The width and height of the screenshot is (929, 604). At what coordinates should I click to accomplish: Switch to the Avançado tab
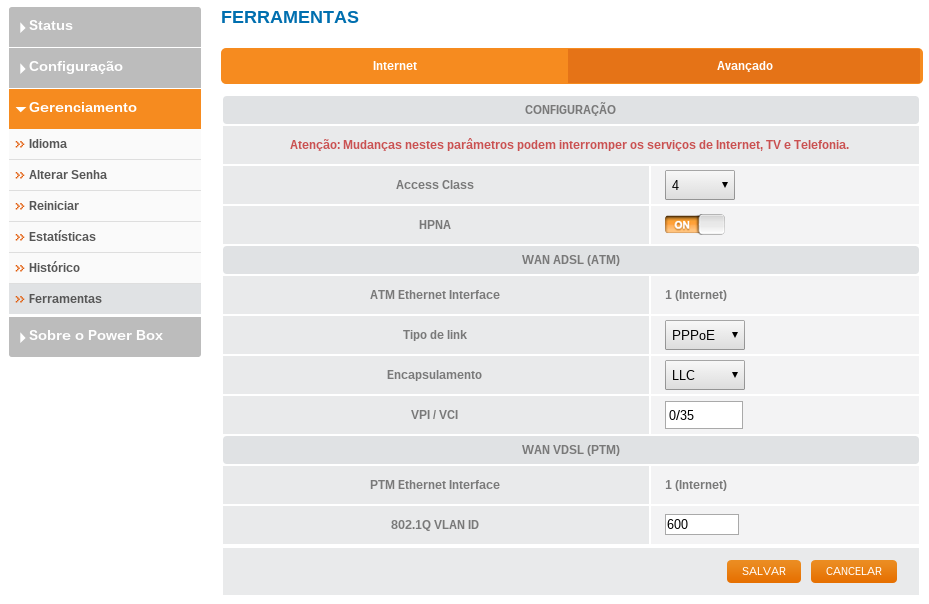(x=744, y=66)
